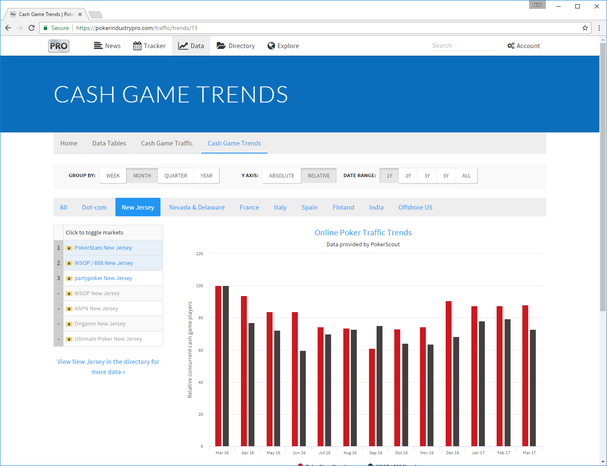The height and width of the screenshot is (466, 607).
Task: Open the Chrome three-dot menu
Action: pyautogui.click(x=599, y=28)
